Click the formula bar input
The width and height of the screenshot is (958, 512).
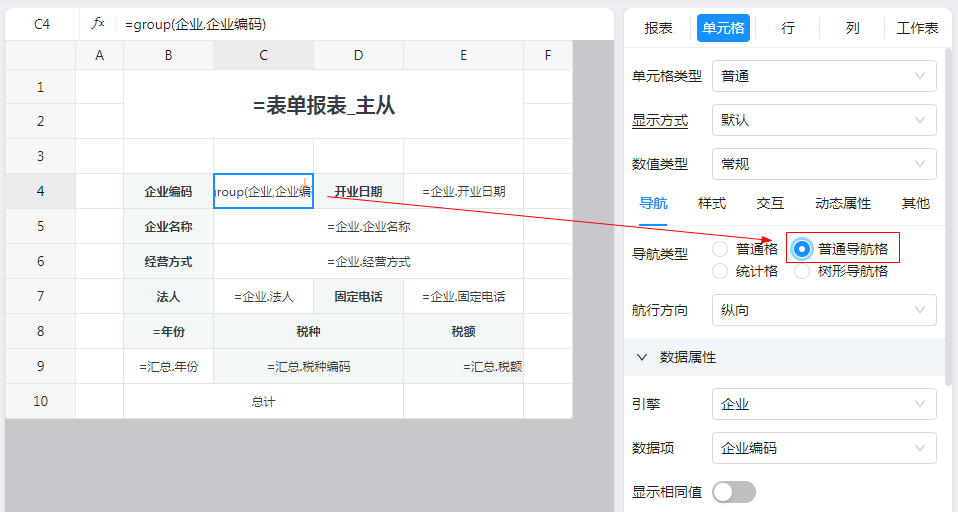coord(360,23)
